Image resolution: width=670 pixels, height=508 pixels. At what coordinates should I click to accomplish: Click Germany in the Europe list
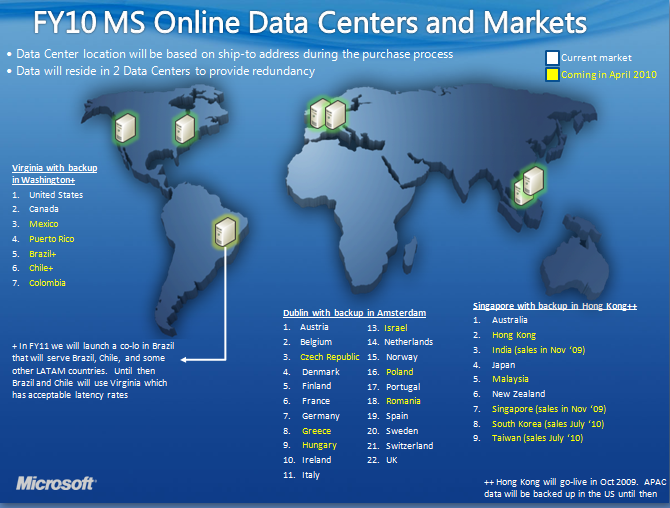click(x=320, y=416)
